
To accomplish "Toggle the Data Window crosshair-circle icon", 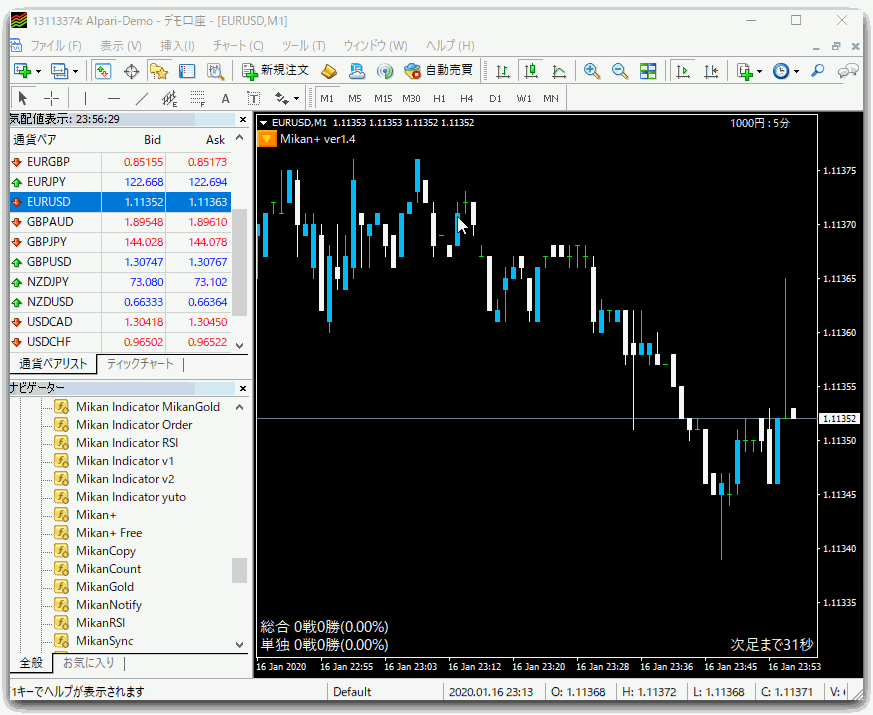I will 131,71.
